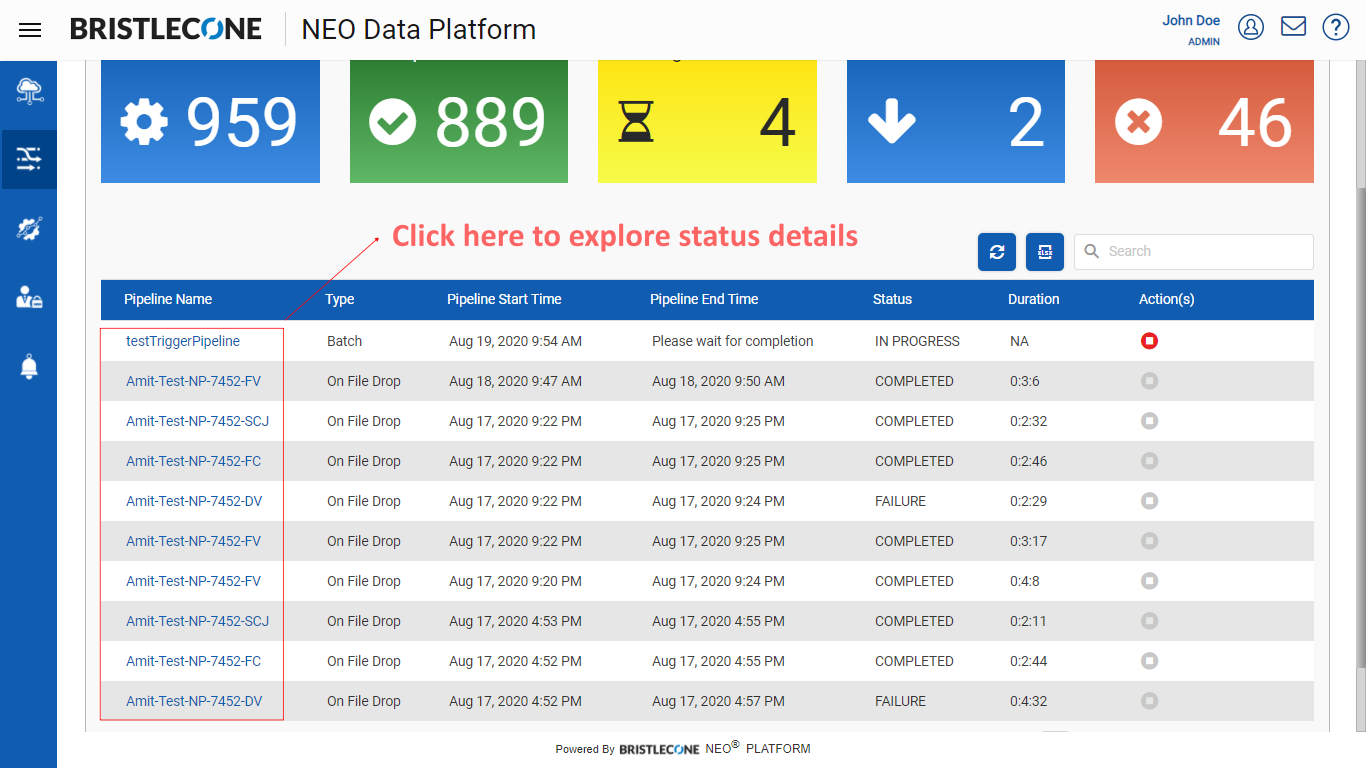1366x768 pixels.
Task: Click stop icon for row with duration 0:2:46
Action: (1149, 461)
